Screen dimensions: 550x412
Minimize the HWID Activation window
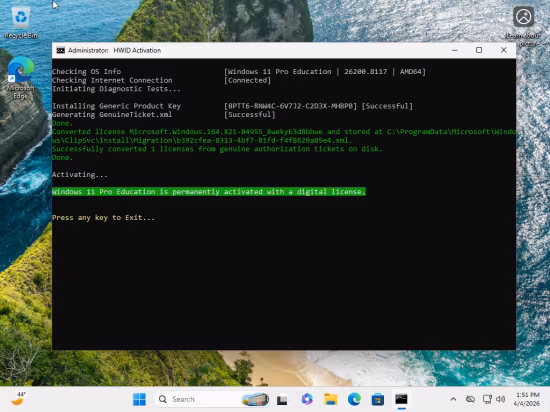455,50
